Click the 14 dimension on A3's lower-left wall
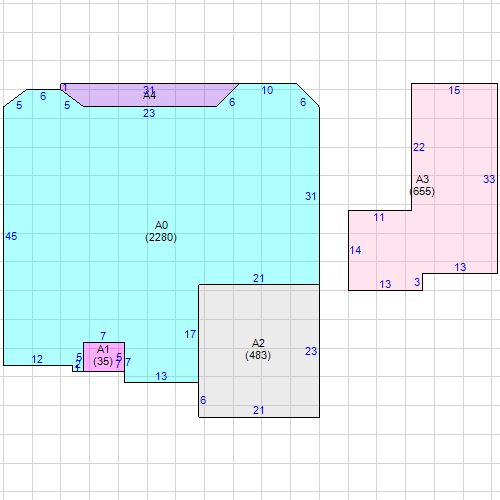The height and width of the screenshot is (500, 500). (355, 250)
